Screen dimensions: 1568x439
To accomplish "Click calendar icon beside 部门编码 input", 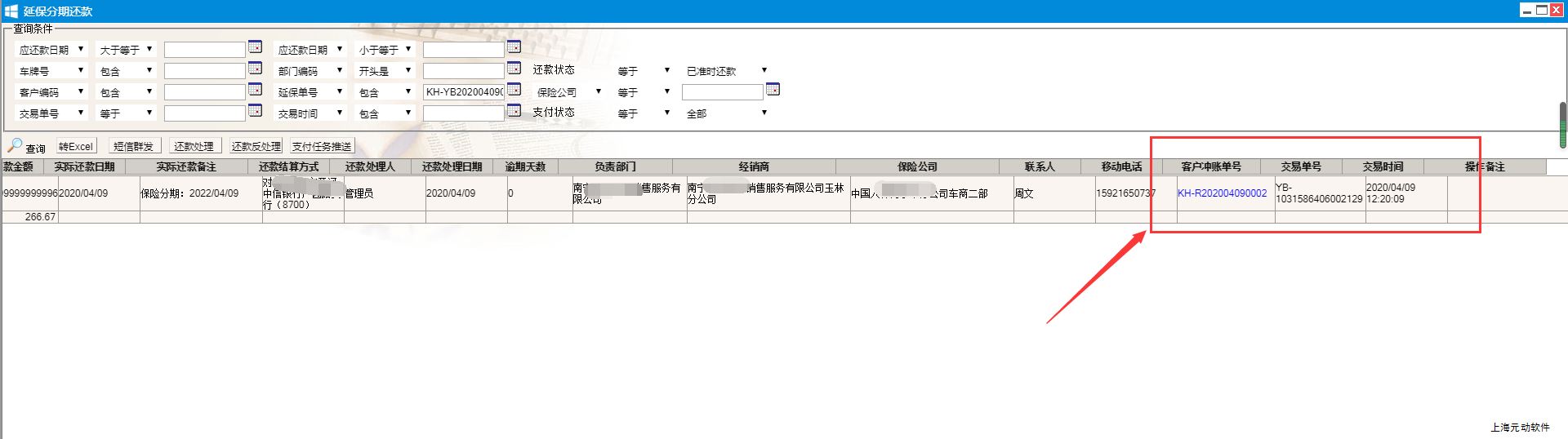I will point(514,69).
